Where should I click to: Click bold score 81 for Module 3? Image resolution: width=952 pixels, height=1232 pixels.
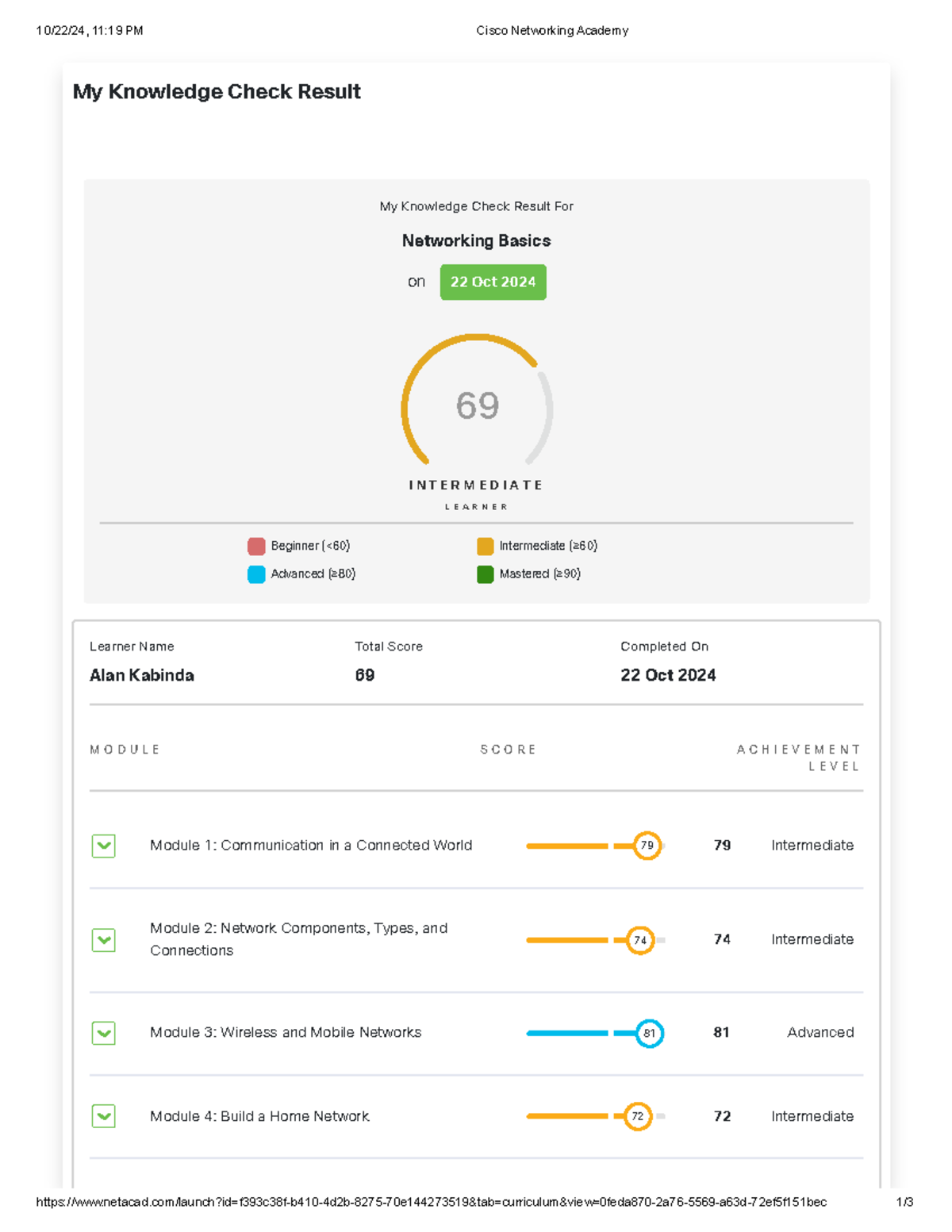pos(721,1033)
